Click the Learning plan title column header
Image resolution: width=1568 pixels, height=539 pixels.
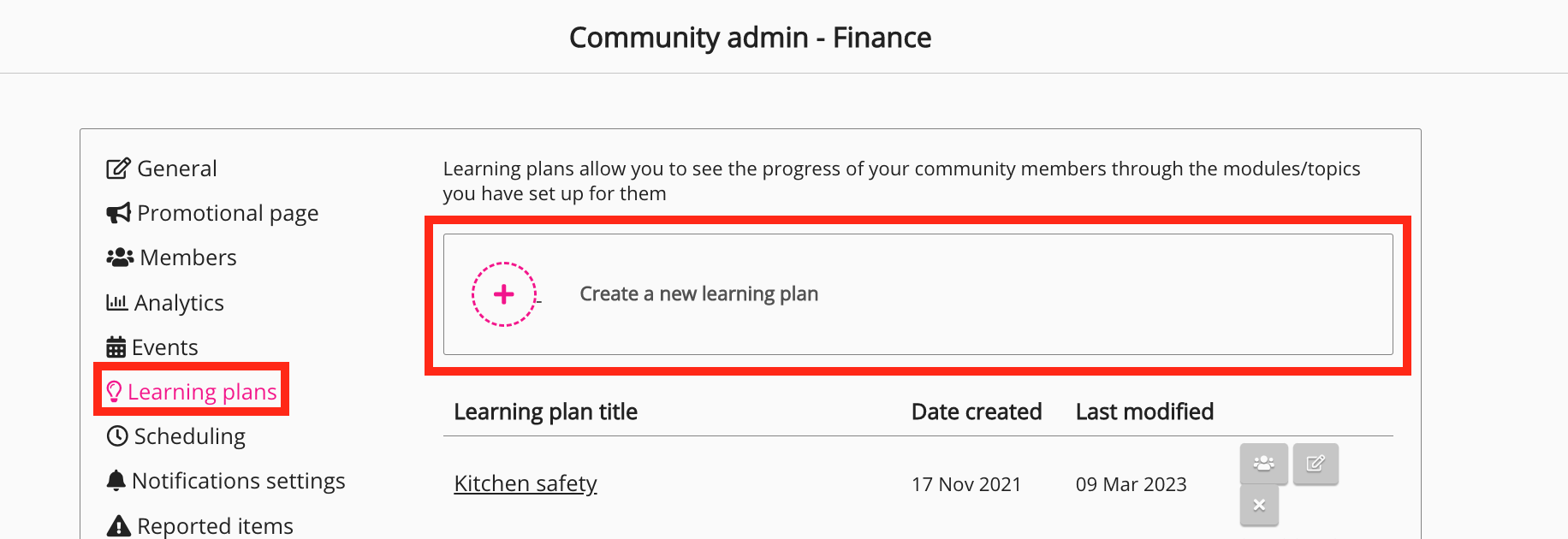(x=545, y=412)
